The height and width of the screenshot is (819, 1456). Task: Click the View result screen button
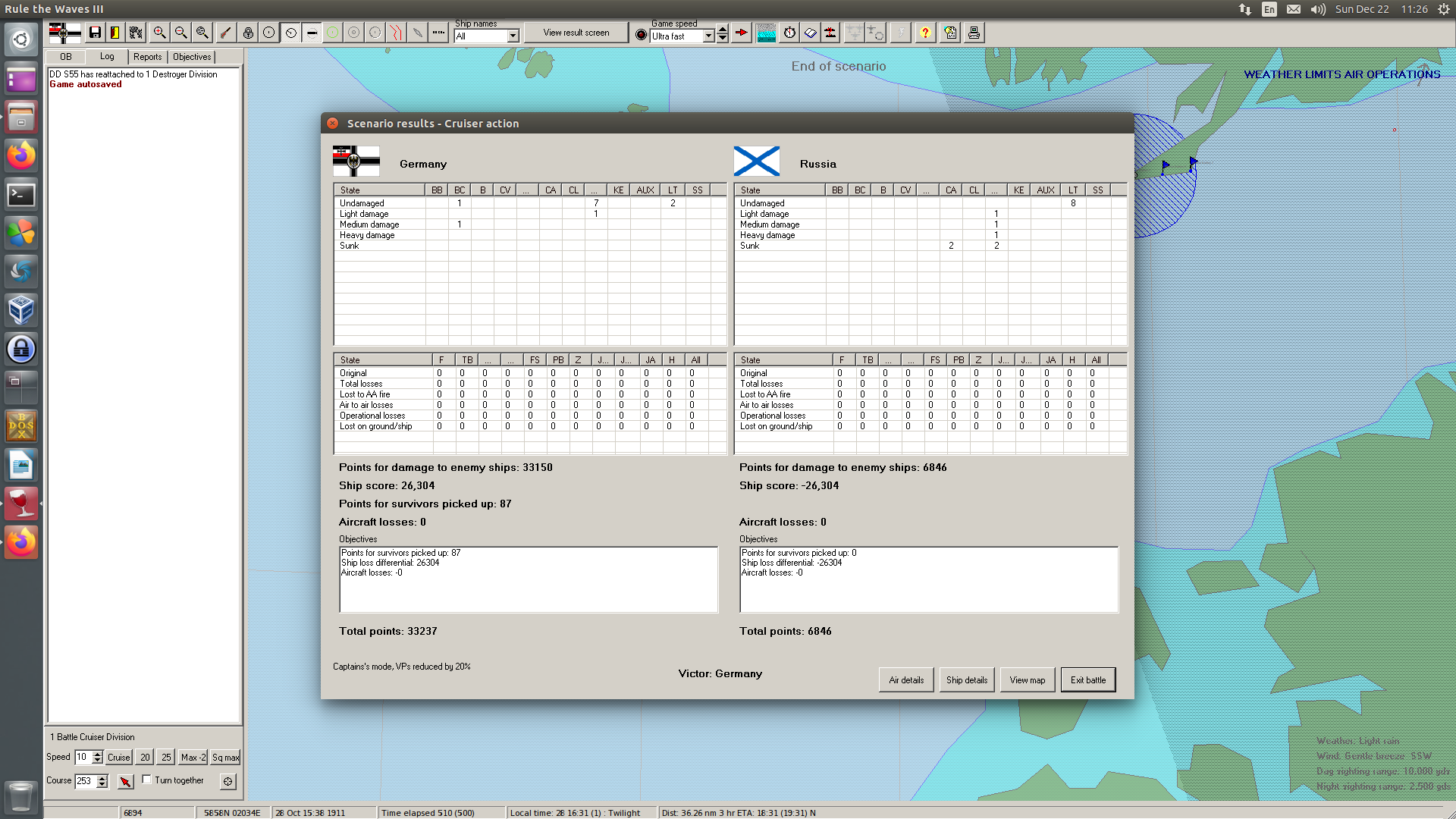576,33
